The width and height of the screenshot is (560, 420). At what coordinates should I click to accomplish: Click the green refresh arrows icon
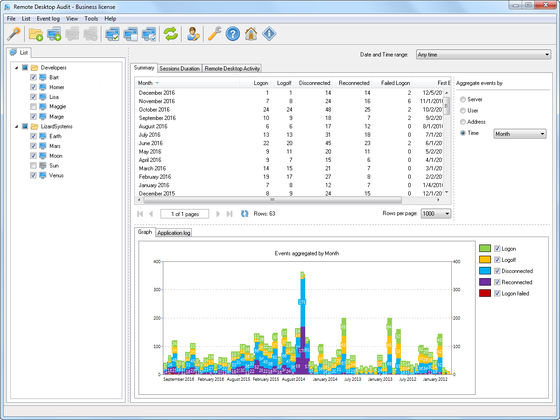(171, 34)
